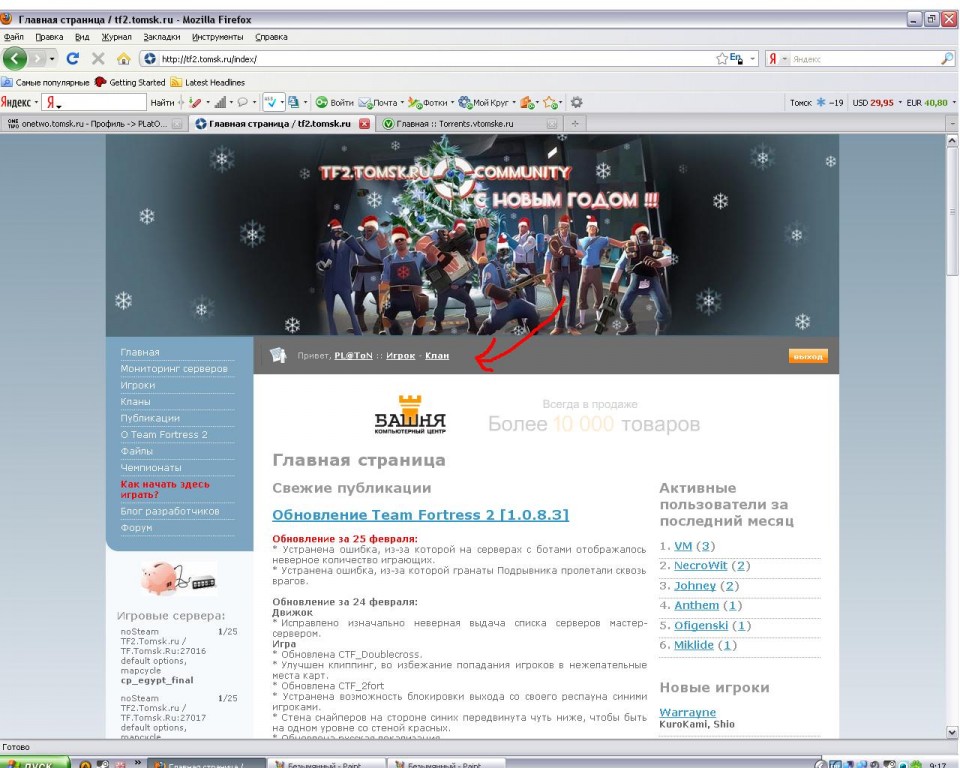
Task: Click the Yandex bar page translate icon
Action: pyautogui.click(x=294, y=102)
